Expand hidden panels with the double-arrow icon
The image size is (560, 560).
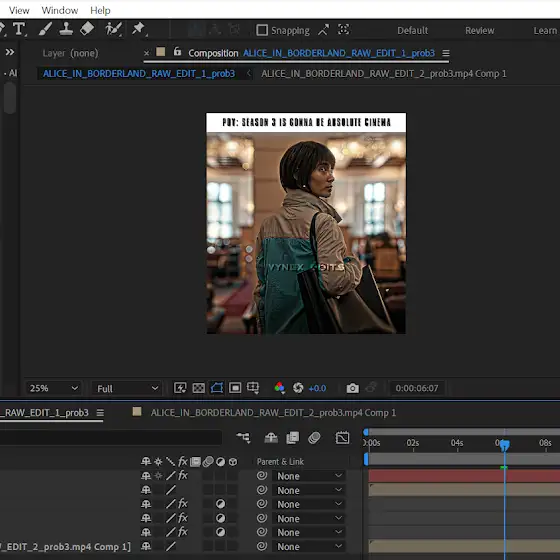(10, 52)
